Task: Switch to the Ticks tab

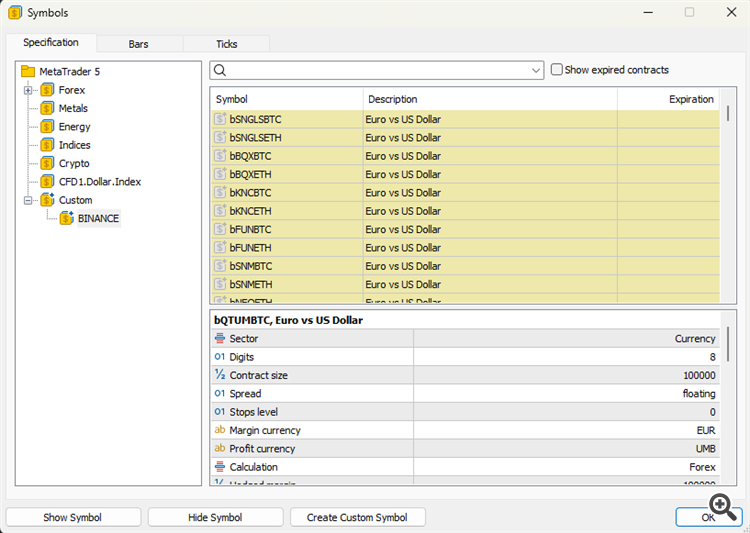Action: [x=227, y=44]
